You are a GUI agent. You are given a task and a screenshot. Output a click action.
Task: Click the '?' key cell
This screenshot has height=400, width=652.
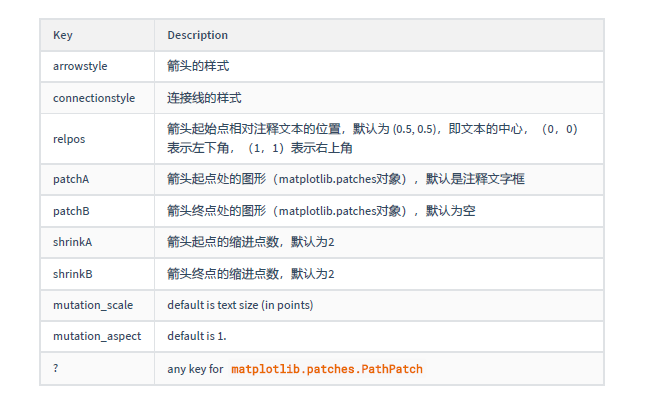pos(97,368)
